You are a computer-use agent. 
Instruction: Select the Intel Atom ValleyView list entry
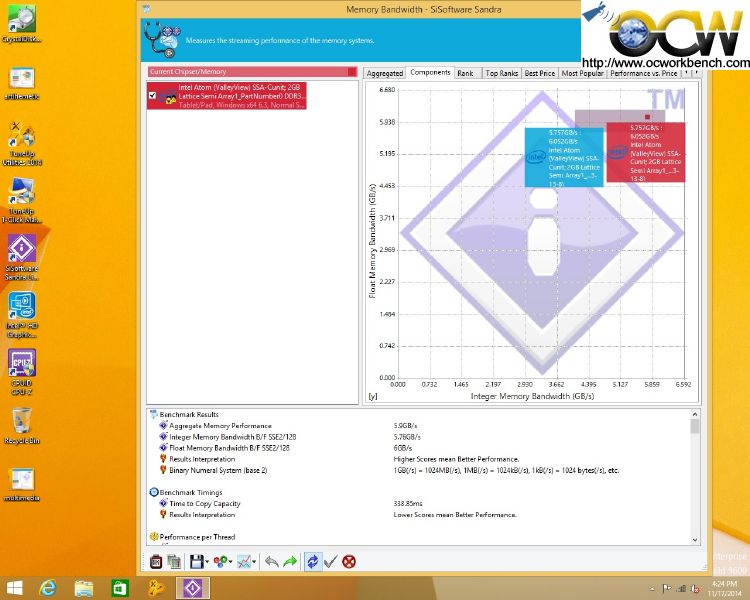tap(227, 96)
